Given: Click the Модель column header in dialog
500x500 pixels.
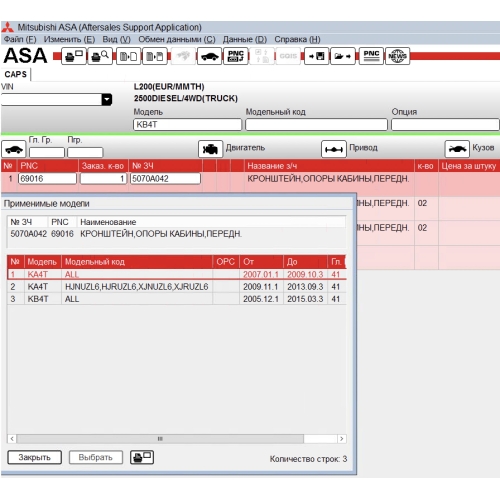Looking at the screenshot, I should point(43,262).
